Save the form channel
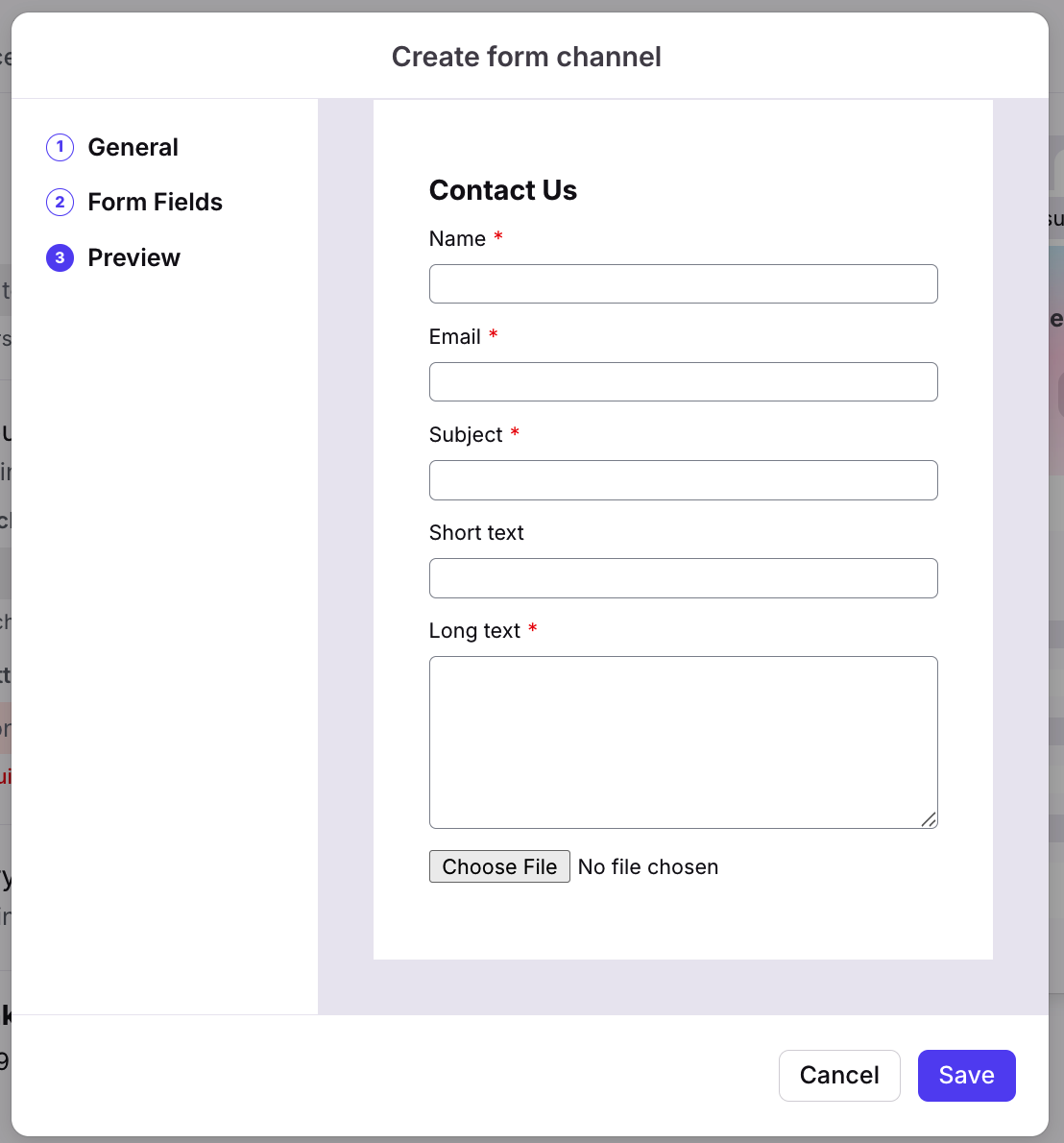 point(966,1075)
